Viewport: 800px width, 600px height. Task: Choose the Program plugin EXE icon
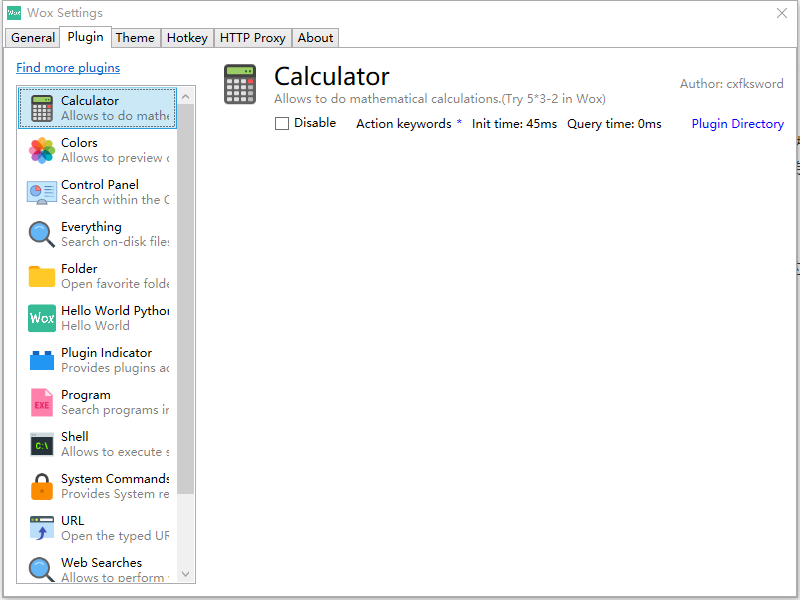coord(42,403)
